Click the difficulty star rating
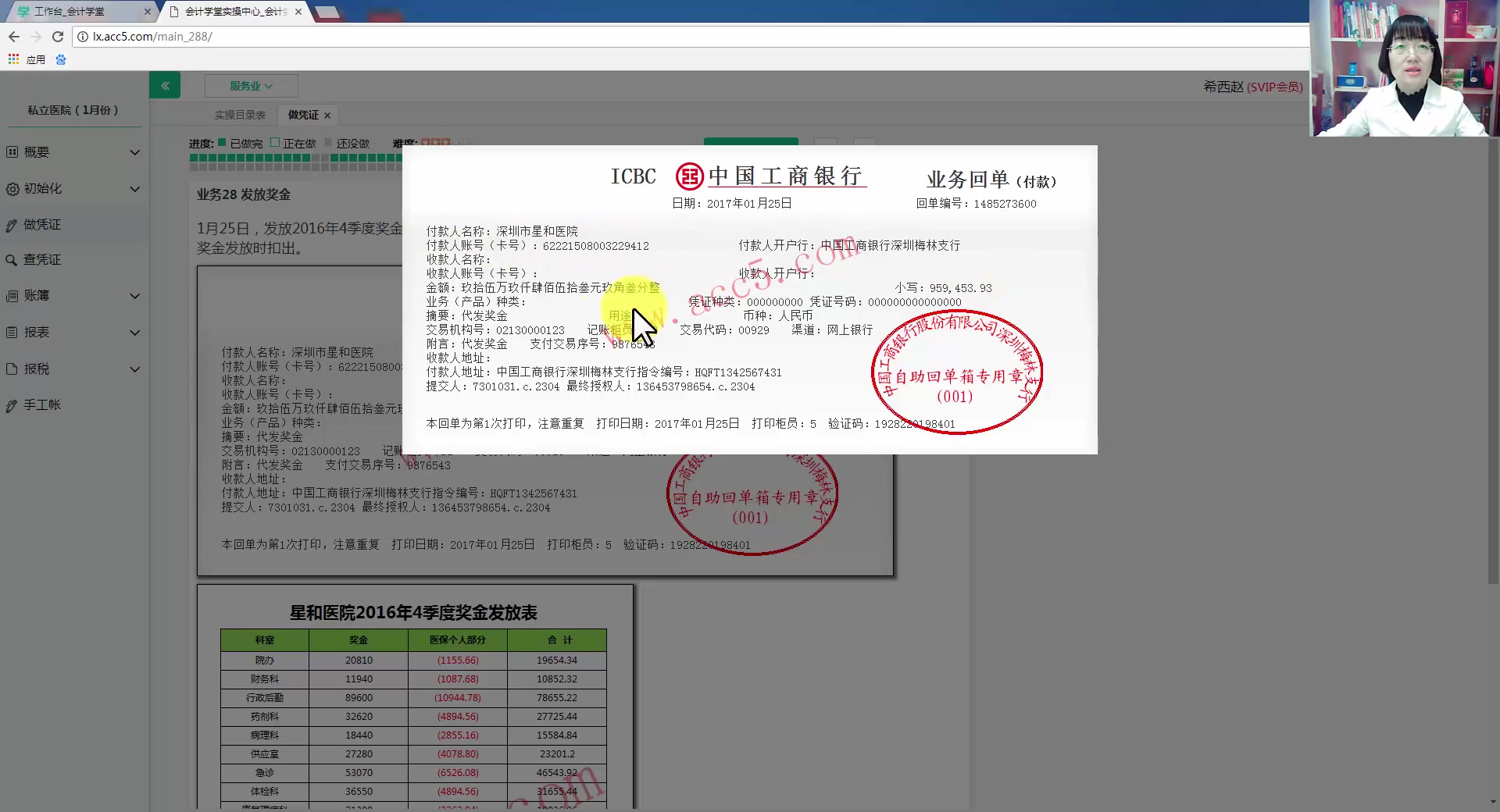 pos(435,143)
